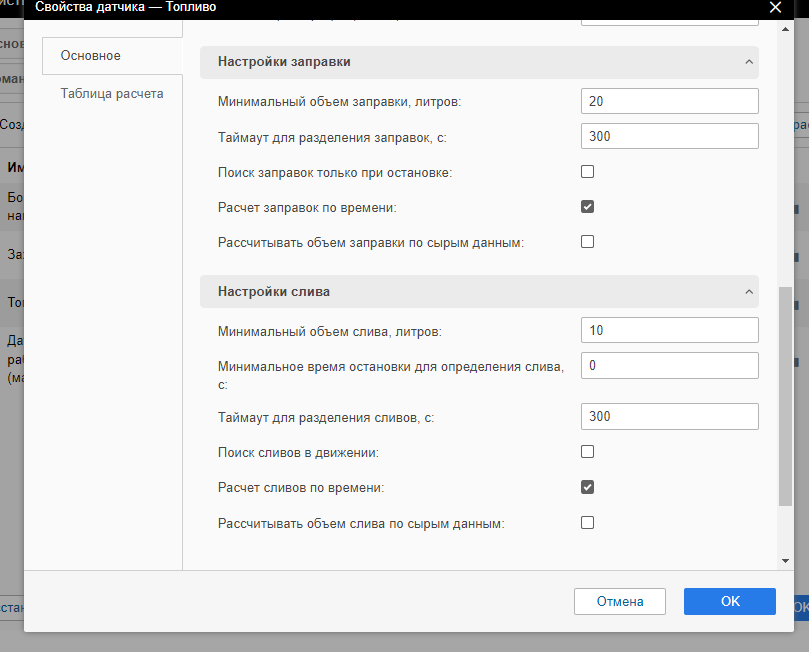This screenshot has height=652, width=809.
Task: Close the sensor properties dialog
Action: 775,8
